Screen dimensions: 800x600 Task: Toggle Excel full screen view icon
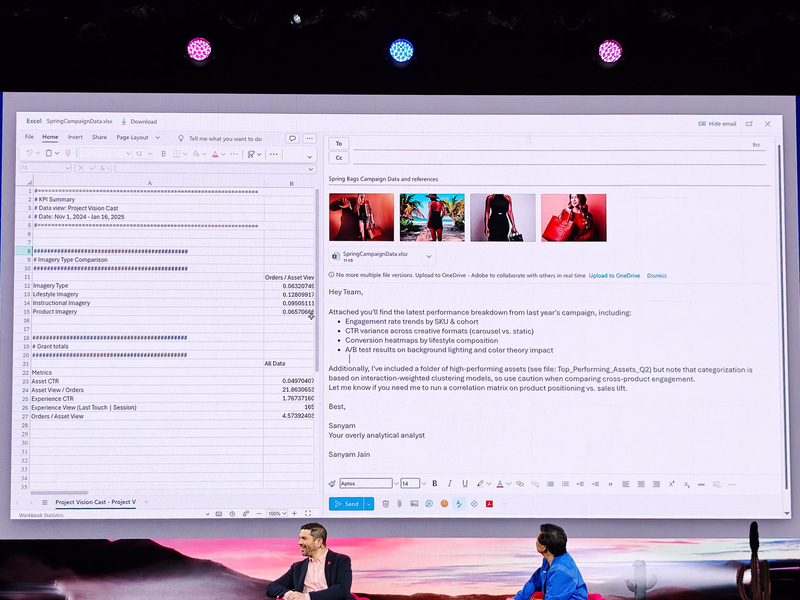click(308, 513)
